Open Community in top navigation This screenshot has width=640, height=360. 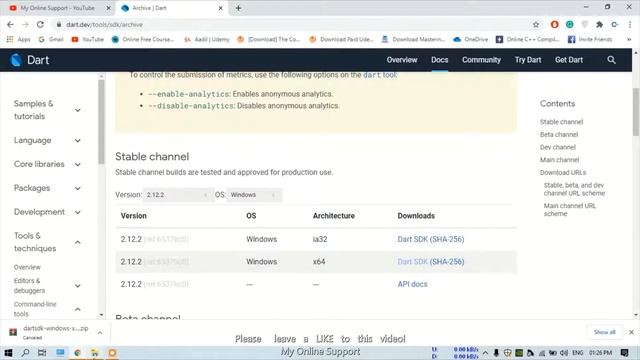[x=481, y=60]
